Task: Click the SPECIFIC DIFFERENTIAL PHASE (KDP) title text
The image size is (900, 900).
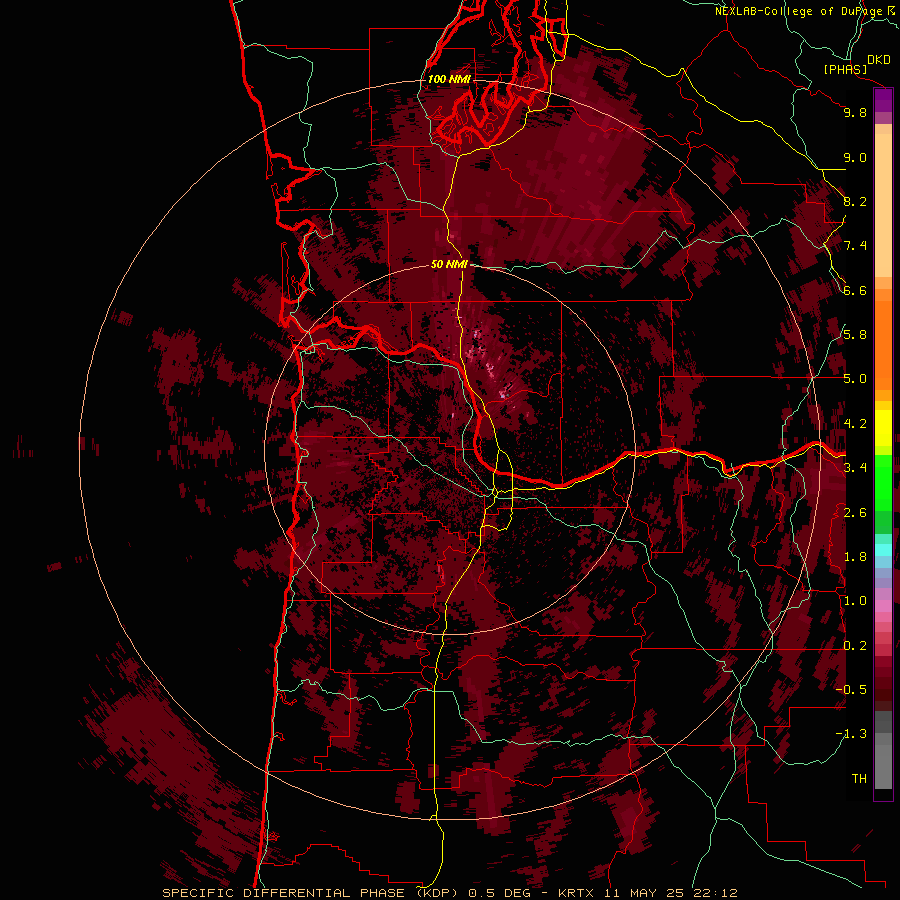Action: tap(312, 893)
